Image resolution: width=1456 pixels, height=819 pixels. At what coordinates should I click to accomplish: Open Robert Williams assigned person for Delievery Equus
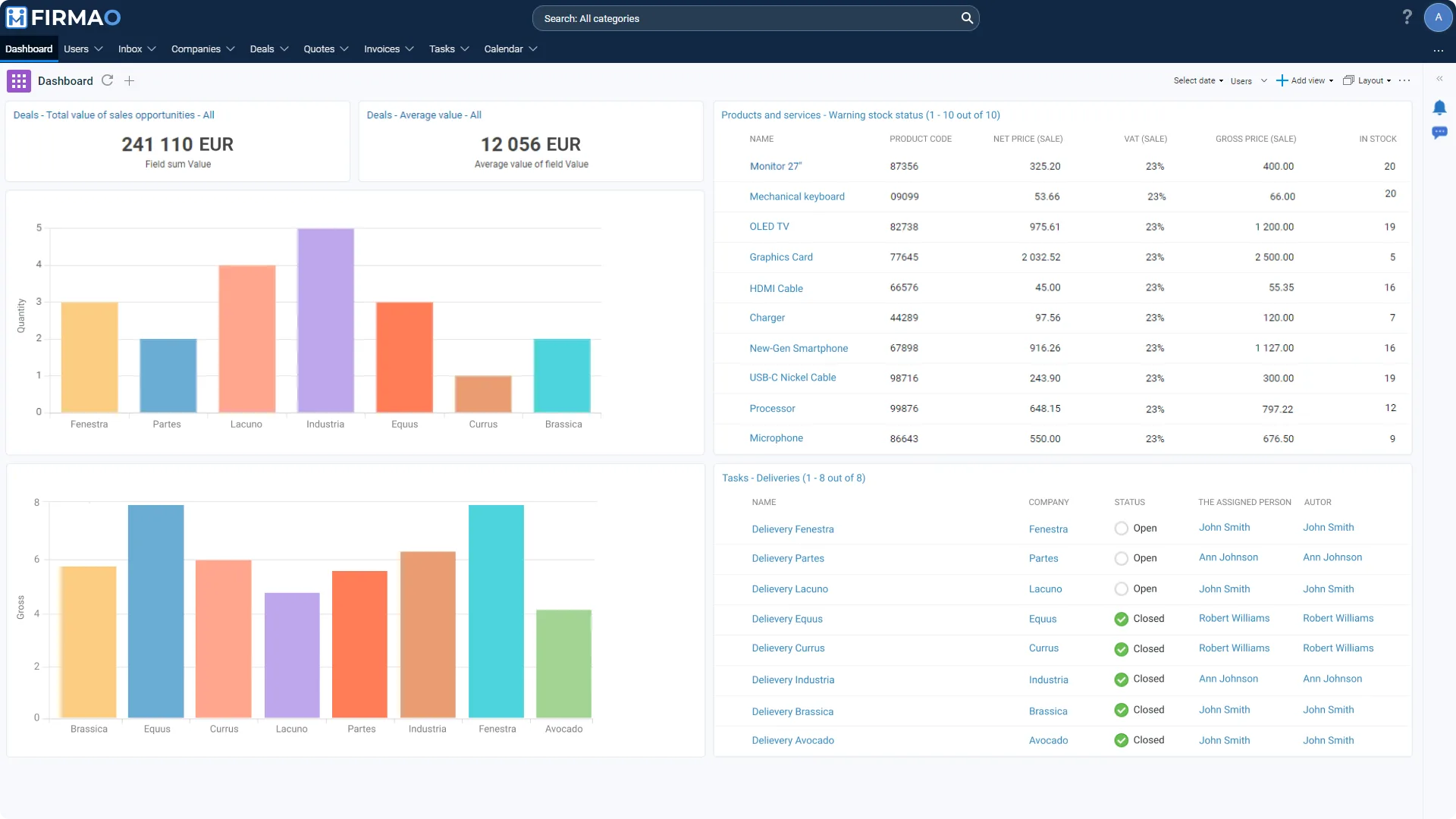click(x=1234, y=618)
